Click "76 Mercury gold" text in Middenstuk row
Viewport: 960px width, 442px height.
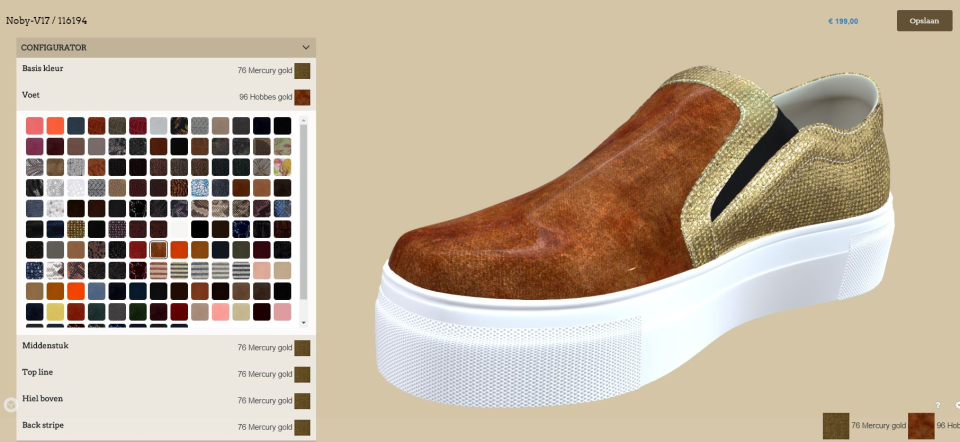click(x=265, y=348)
